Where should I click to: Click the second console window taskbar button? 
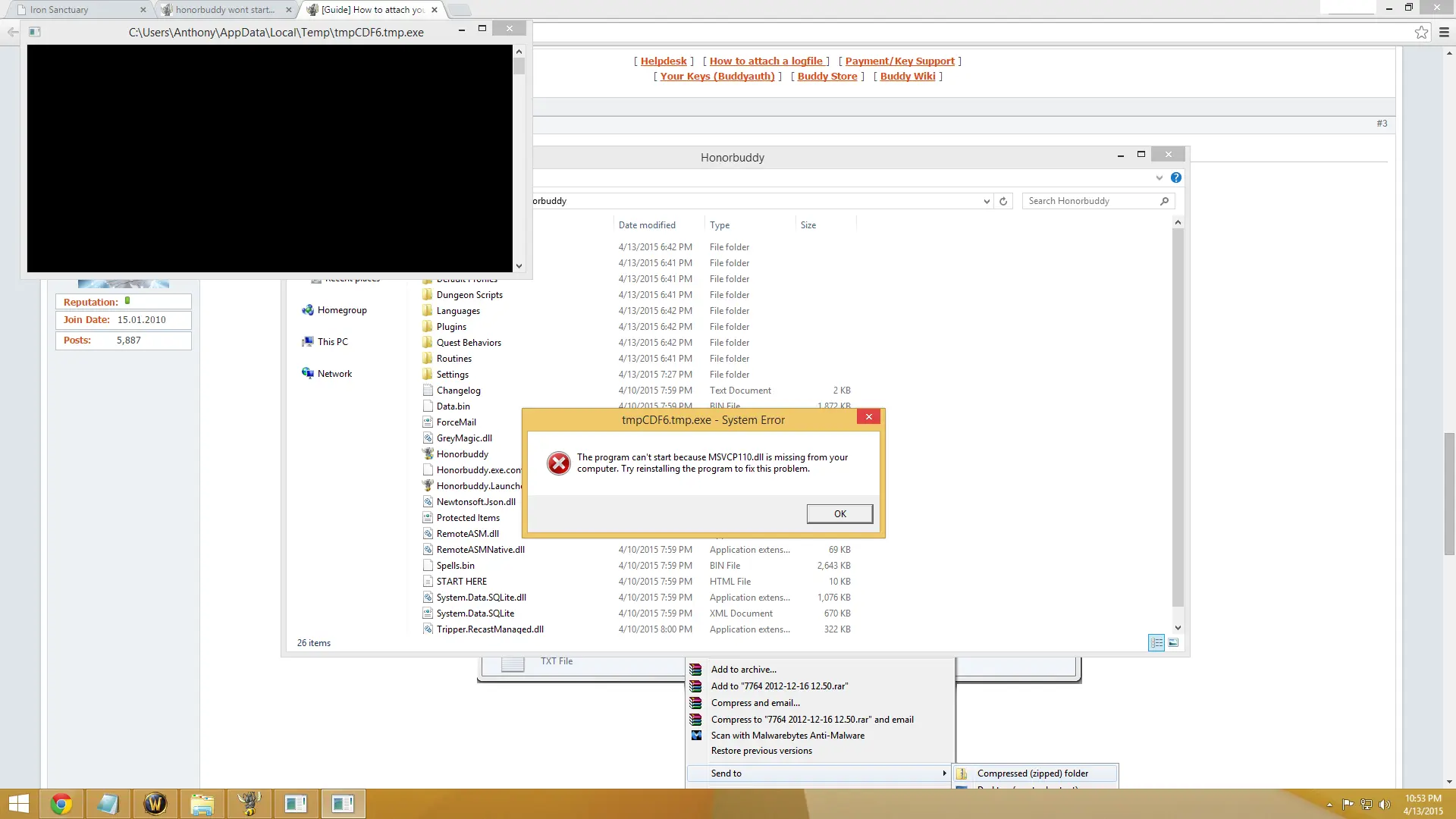(343, 804)
